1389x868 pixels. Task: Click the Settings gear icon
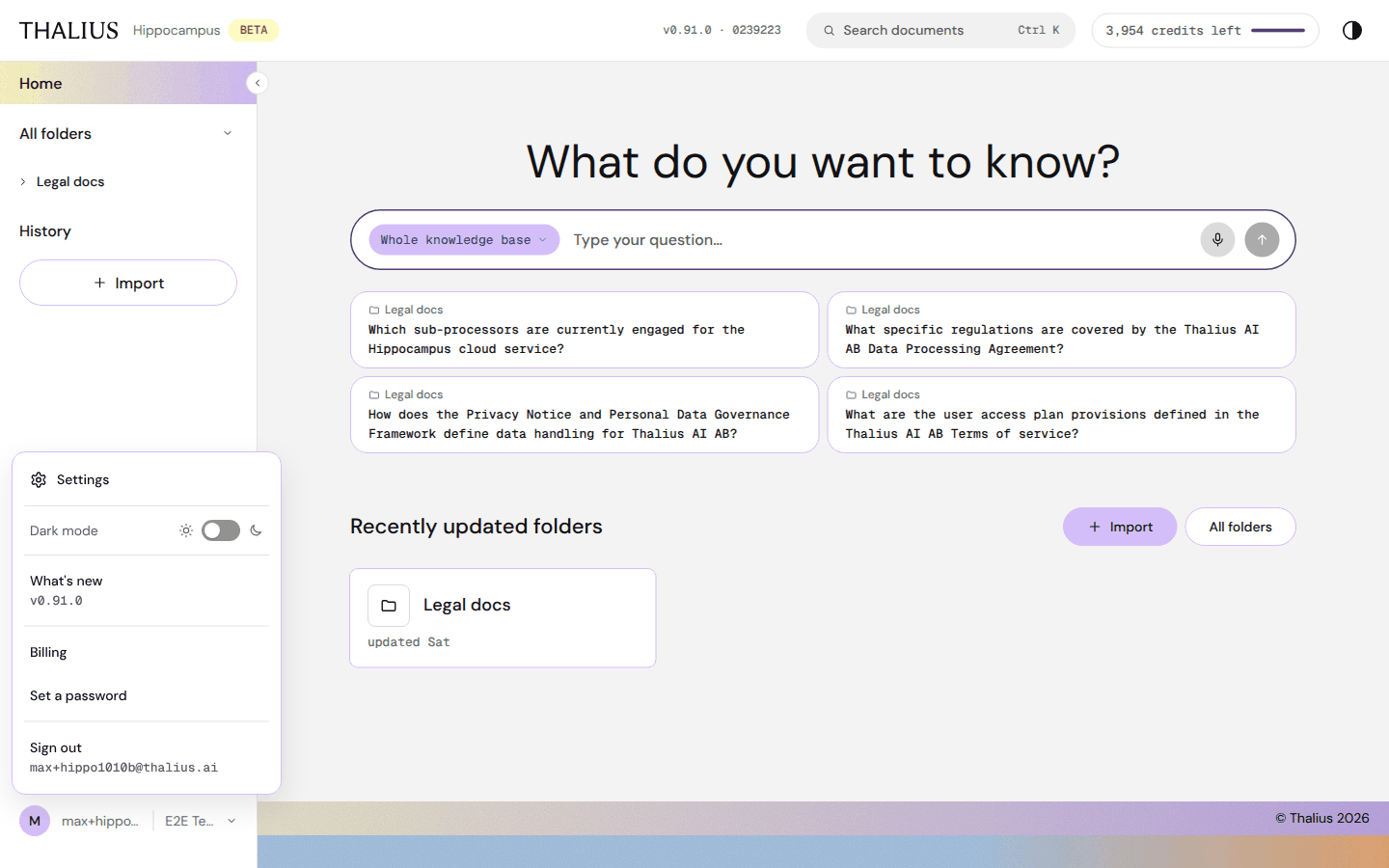[x=39, y=479]
